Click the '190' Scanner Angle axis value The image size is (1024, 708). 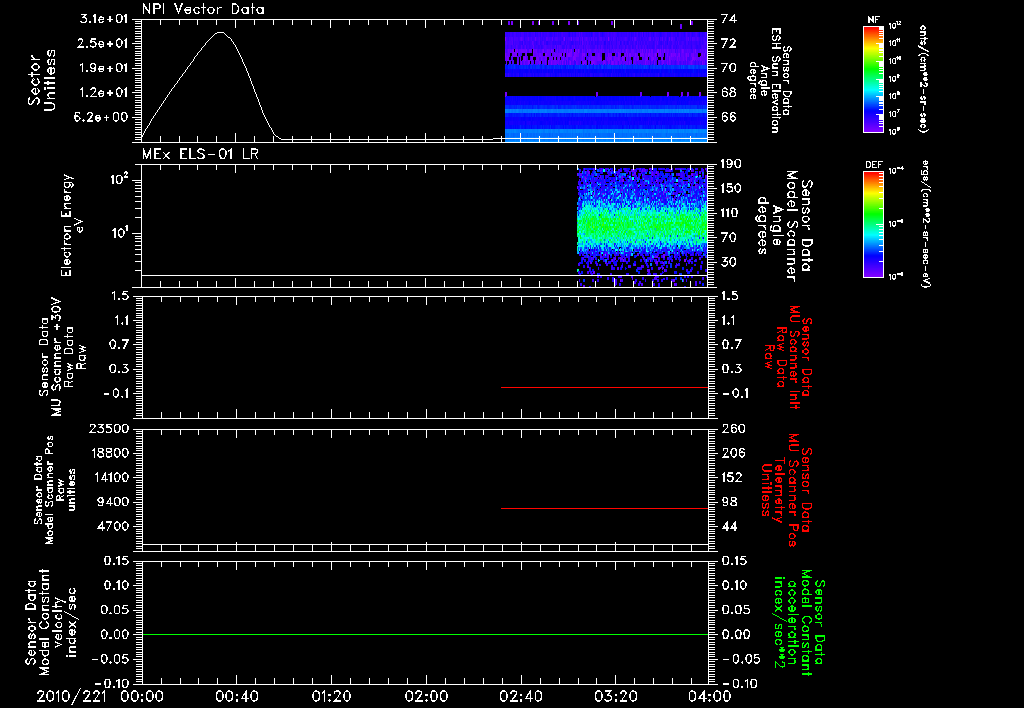tap(731, 163)
